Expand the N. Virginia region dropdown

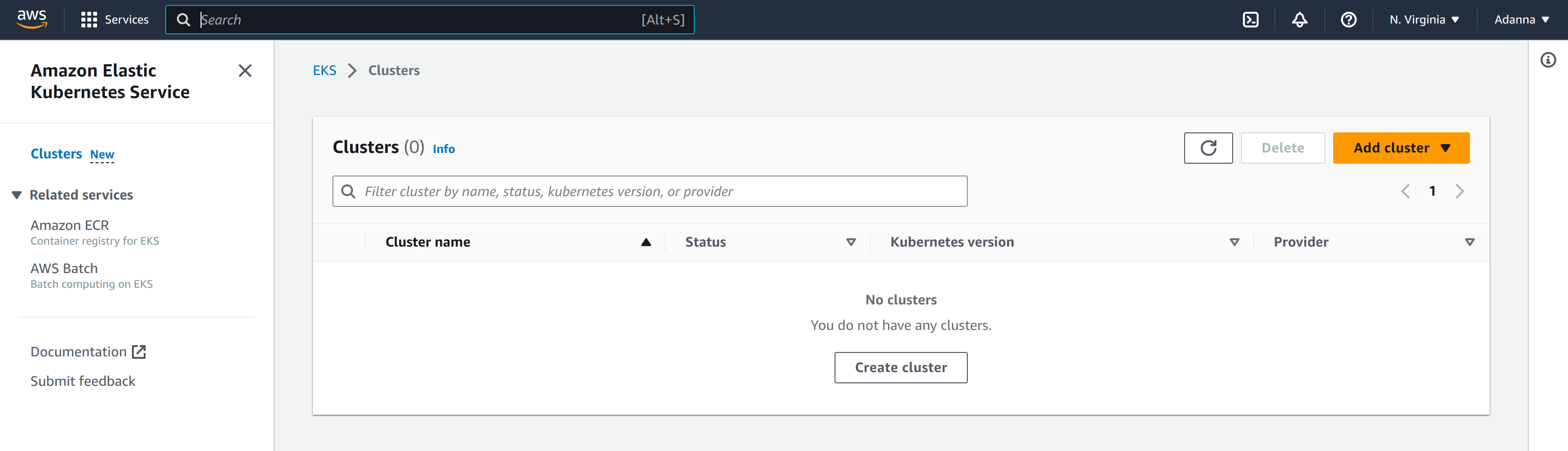pyautogui.click(x=1424, y=20)
